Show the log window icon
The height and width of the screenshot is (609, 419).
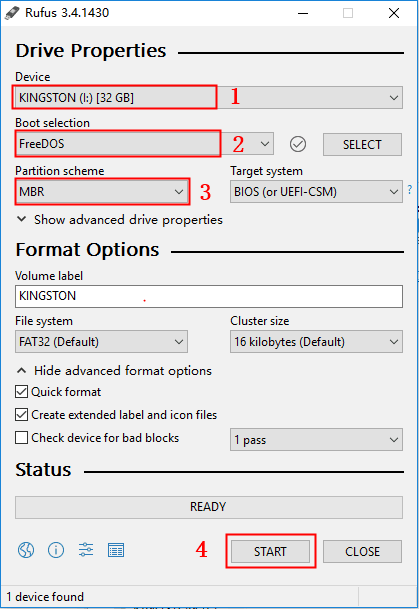tap(116, 550)
